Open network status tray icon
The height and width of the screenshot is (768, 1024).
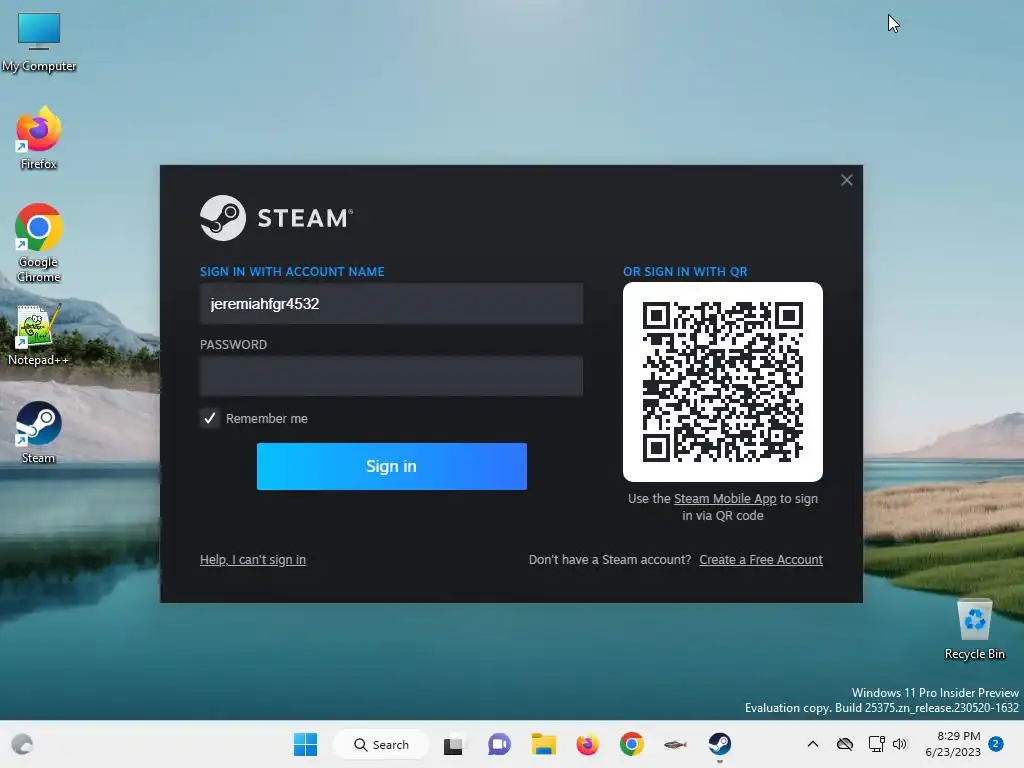click(x=876, y=744)
